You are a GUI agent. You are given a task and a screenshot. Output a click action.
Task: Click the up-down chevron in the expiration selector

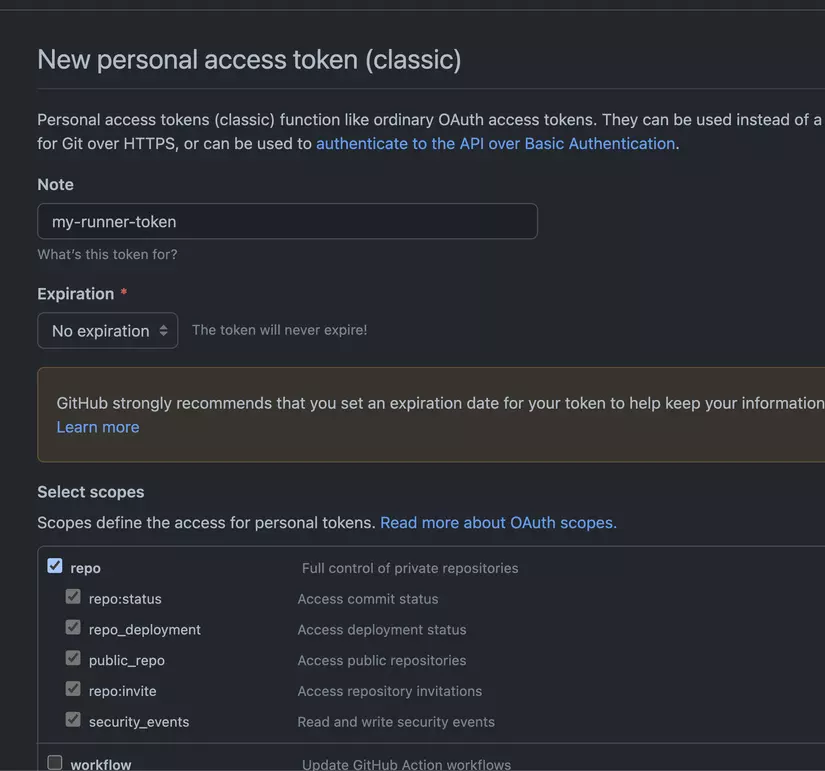(166, 329)
